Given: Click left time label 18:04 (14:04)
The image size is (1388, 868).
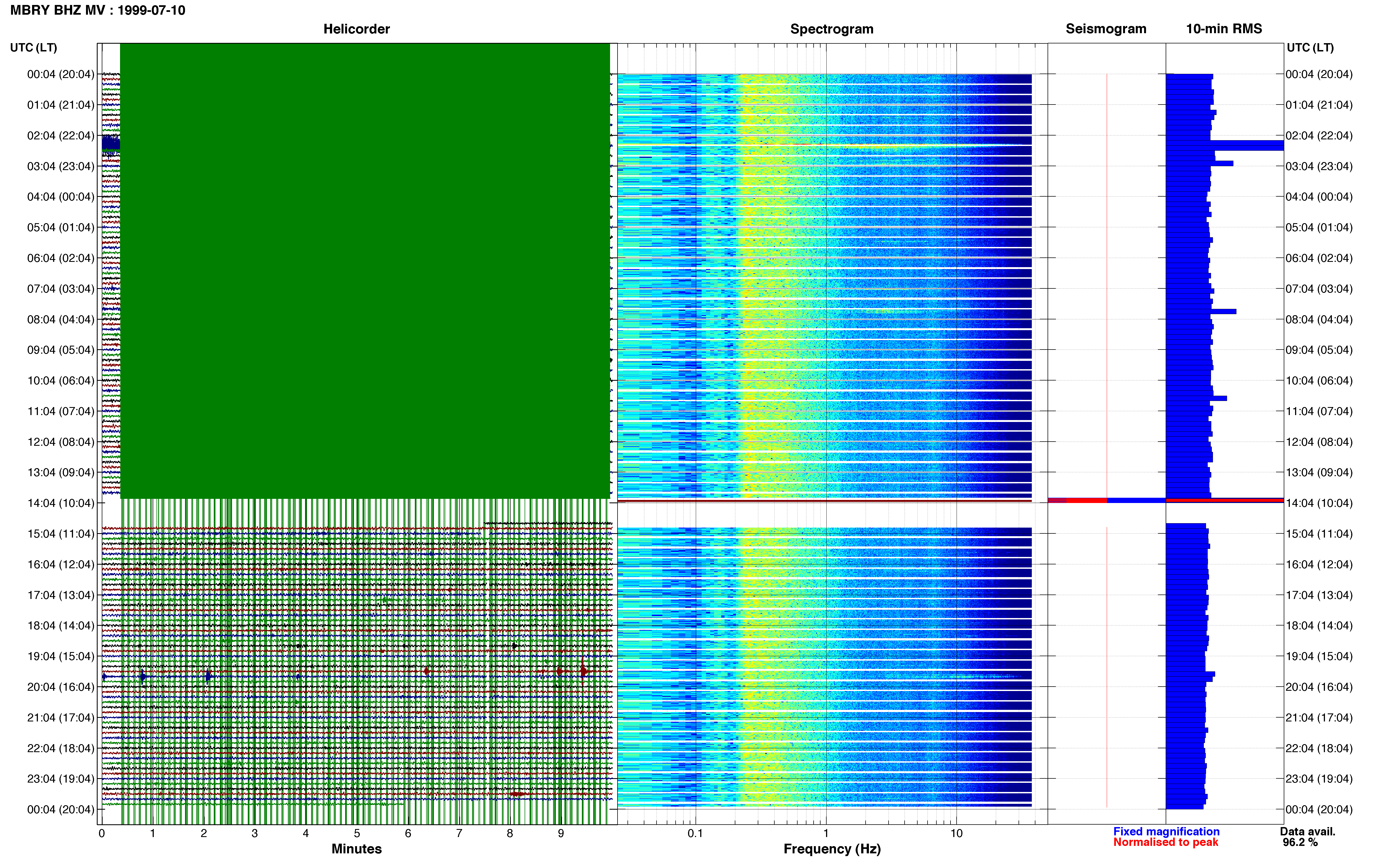Looking at the screenshot, I should tap(61, 625).
